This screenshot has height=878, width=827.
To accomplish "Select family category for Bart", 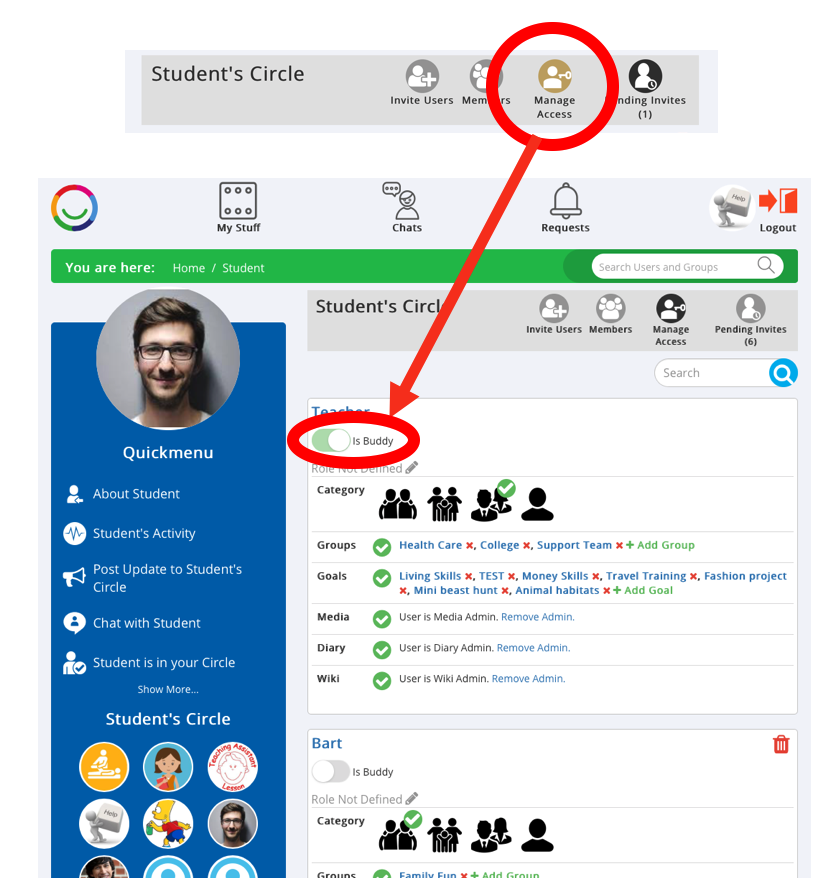I will point(445,834).
